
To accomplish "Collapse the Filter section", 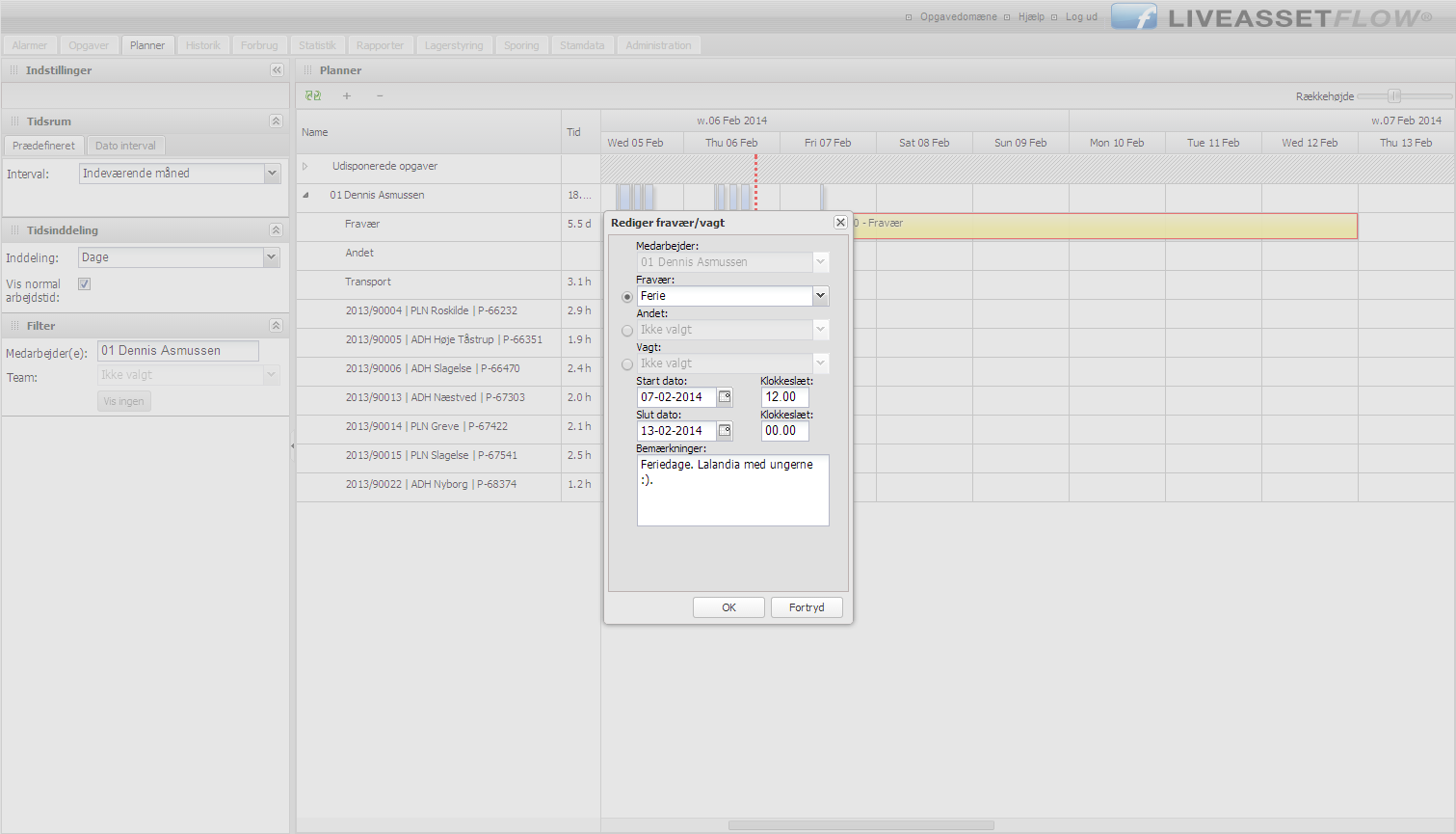I will pos(276,326).
